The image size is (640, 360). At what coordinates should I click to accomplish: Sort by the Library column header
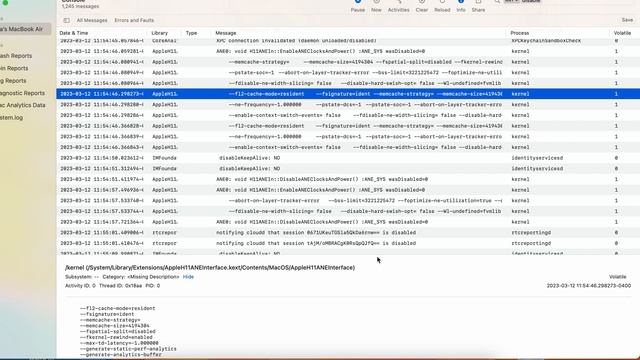tap(160, 33)
